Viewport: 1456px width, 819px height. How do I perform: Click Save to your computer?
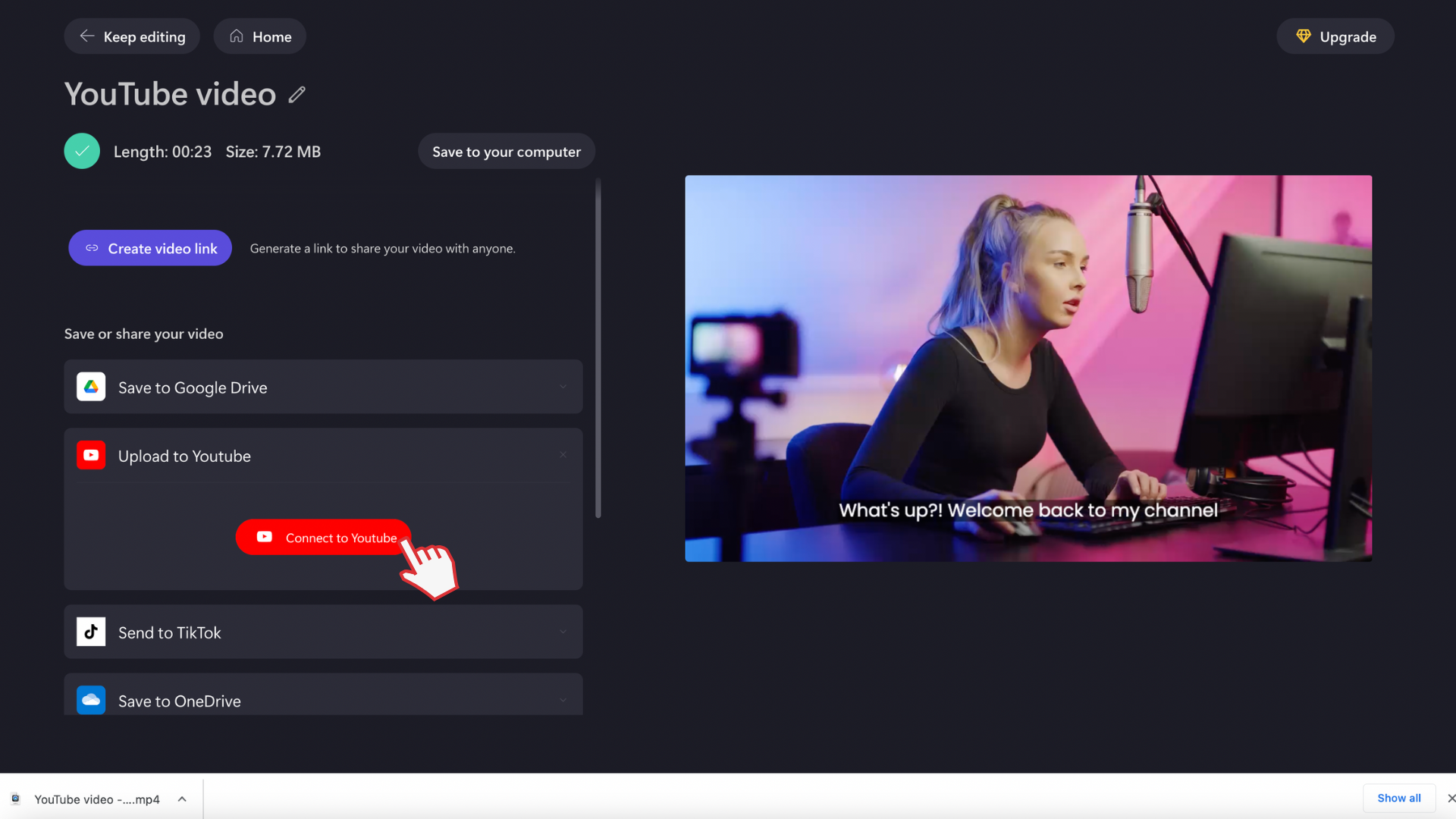(x=506, y=151)
